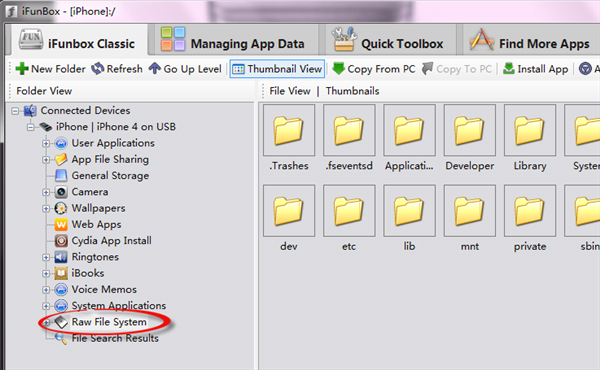Expand the User Applications node

tap(46, 143)
